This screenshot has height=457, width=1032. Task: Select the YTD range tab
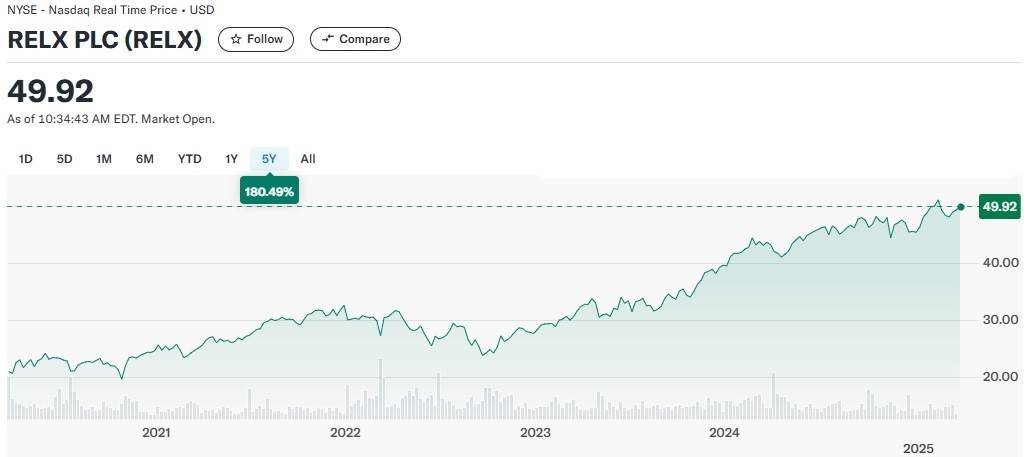click(x=190, y=158)
